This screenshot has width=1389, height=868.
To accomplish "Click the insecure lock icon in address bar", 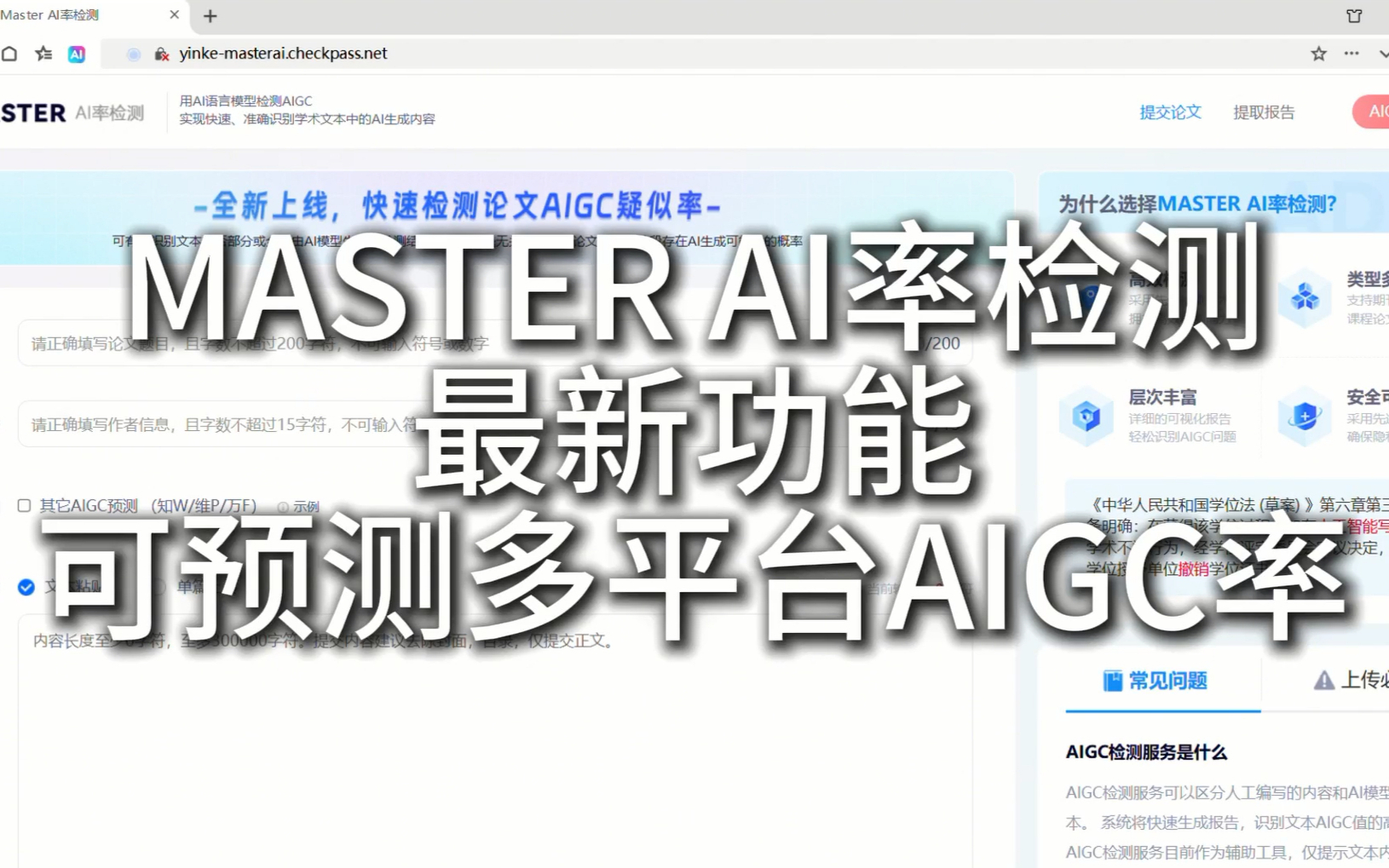I will pos(161,54).
